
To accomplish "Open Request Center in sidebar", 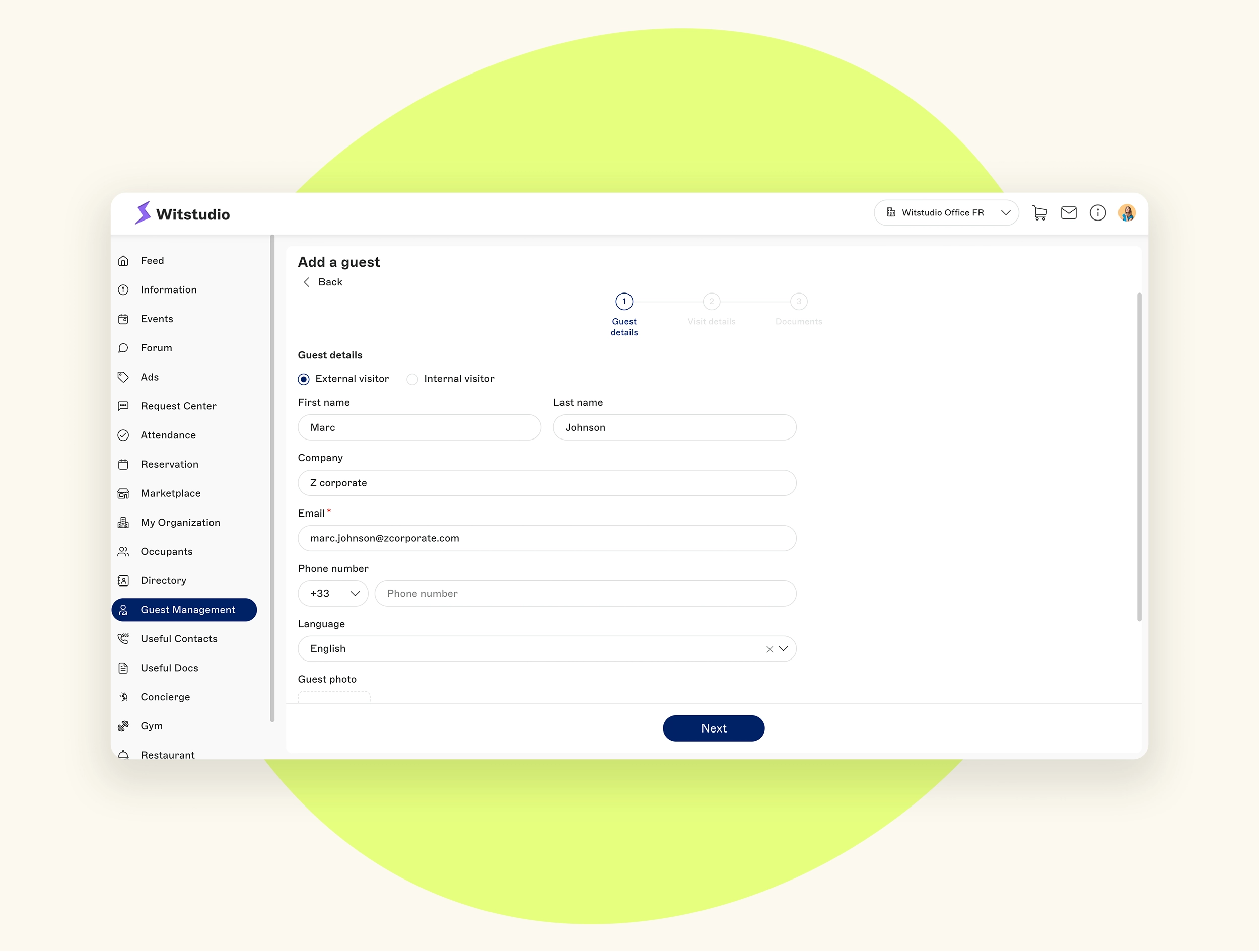I will point(178,406).
